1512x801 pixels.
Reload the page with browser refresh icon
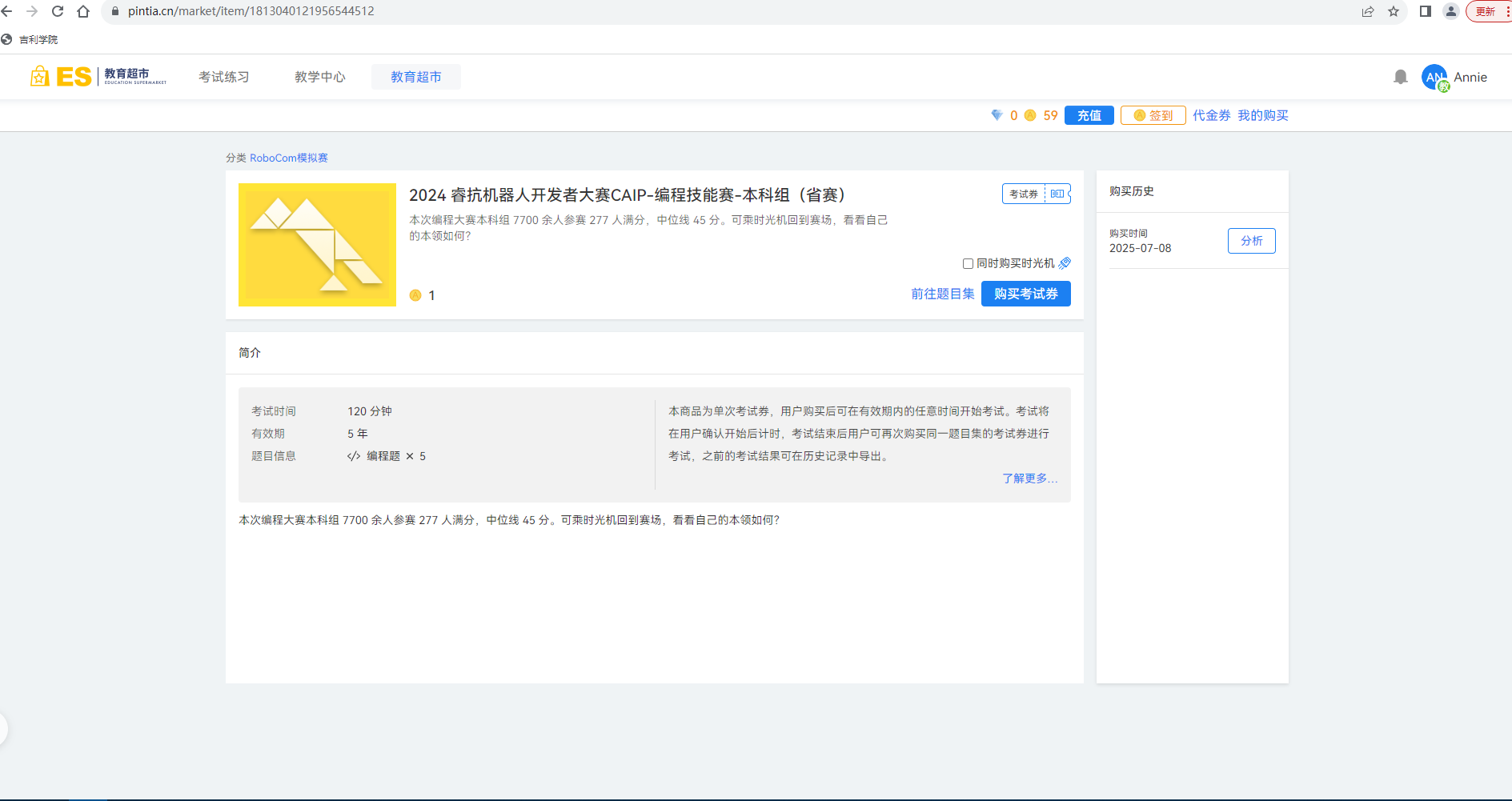pos(58,11)
